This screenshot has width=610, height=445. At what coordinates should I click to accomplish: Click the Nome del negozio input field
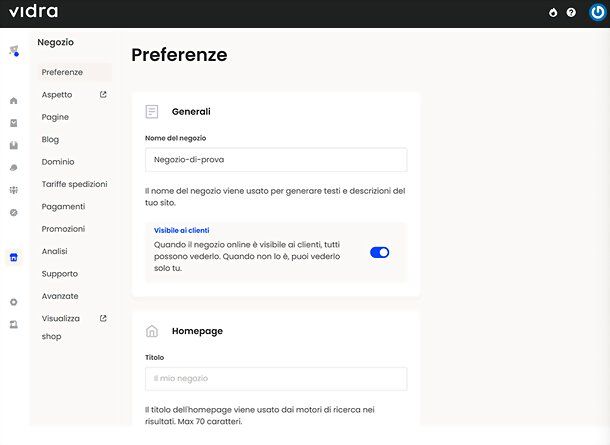(276, 159)
